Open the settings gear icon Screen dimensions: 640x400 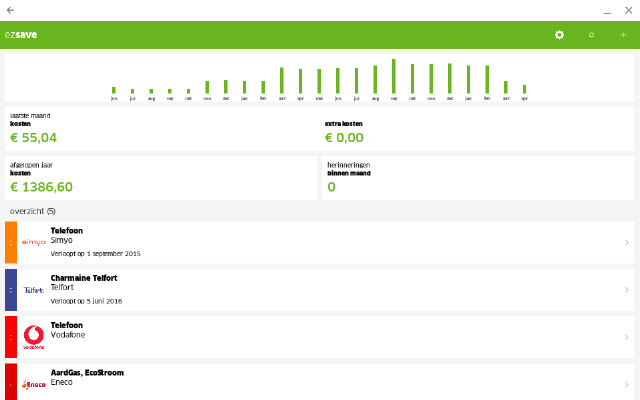559,35
